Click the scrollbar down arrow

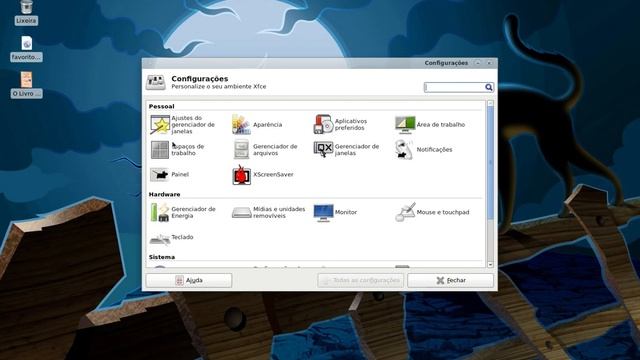coord(490,264)
